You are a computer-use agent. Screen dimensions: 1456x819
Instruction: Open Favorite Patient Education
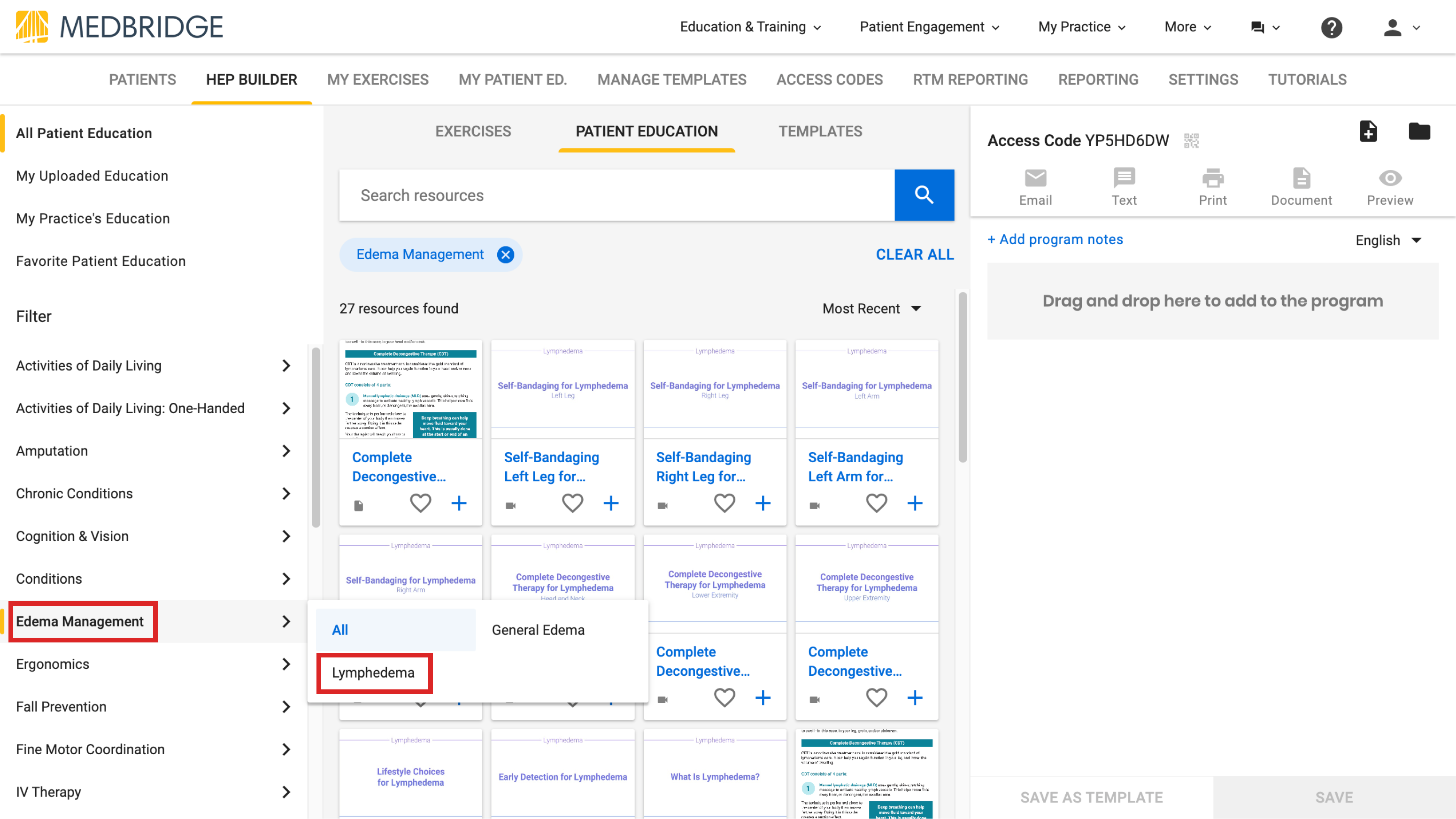point(100,261)
